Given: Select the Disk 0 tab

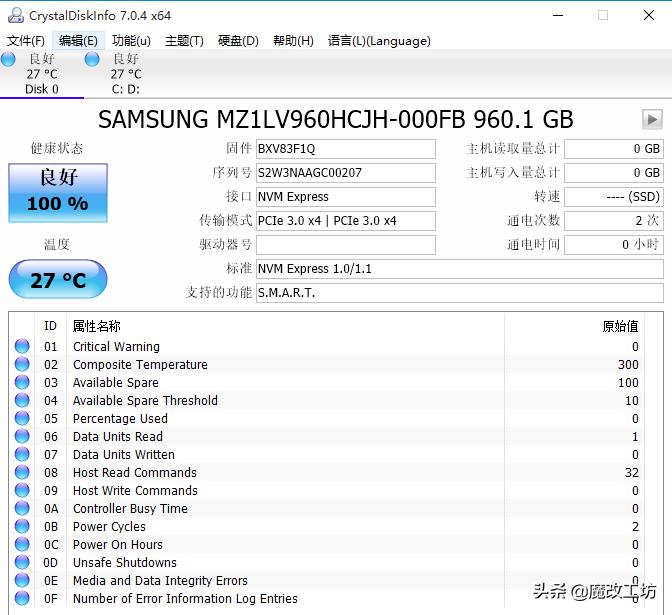Looking at the screenshot, I should [x=41, y=74].
